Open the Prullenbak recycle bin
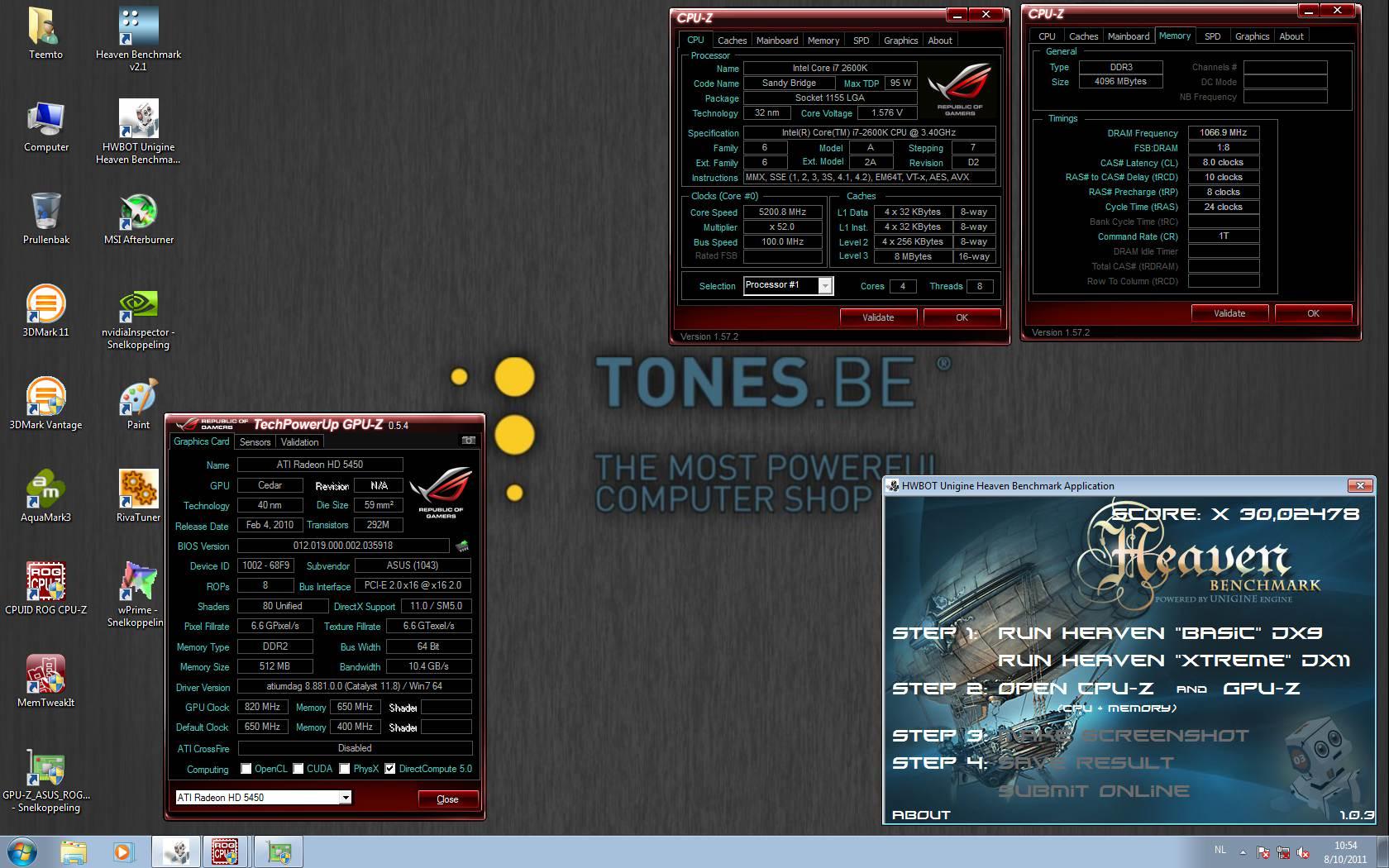 tap(45, 218)
